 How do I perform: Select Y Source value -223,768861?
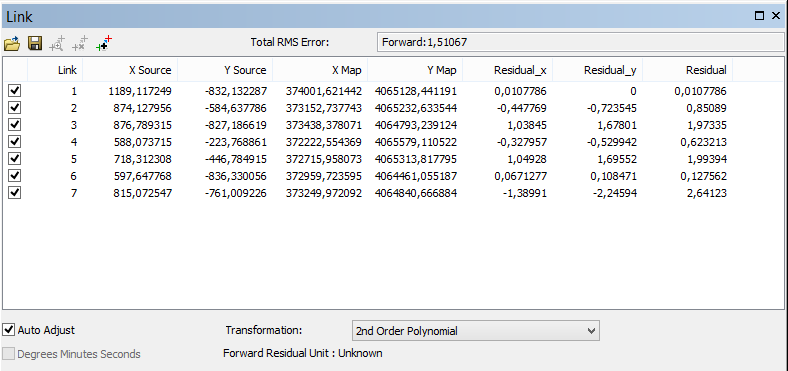coord(236,142)
